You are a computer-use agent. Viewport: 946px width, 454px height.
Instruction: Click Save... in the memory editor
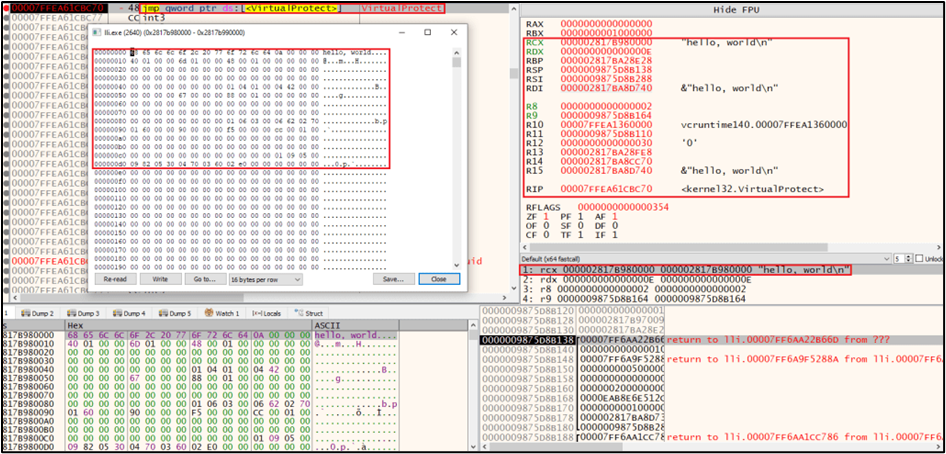coord(393,279)
